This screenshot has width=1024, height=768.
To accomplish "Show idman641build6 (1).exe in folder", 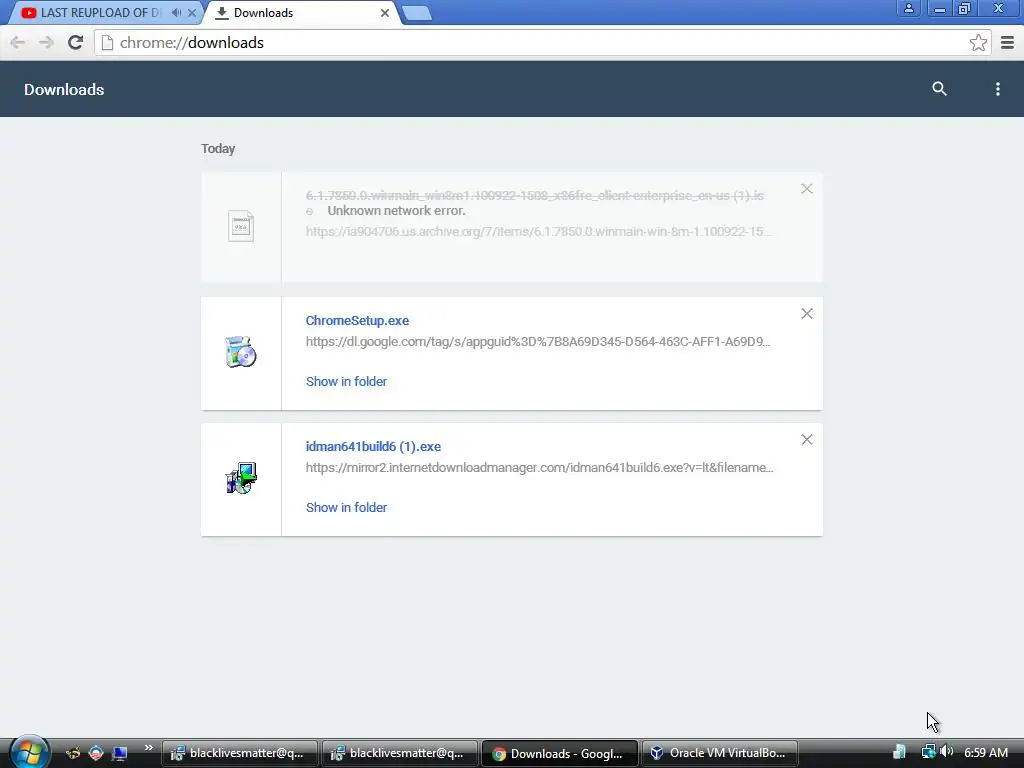I will 346,507.
